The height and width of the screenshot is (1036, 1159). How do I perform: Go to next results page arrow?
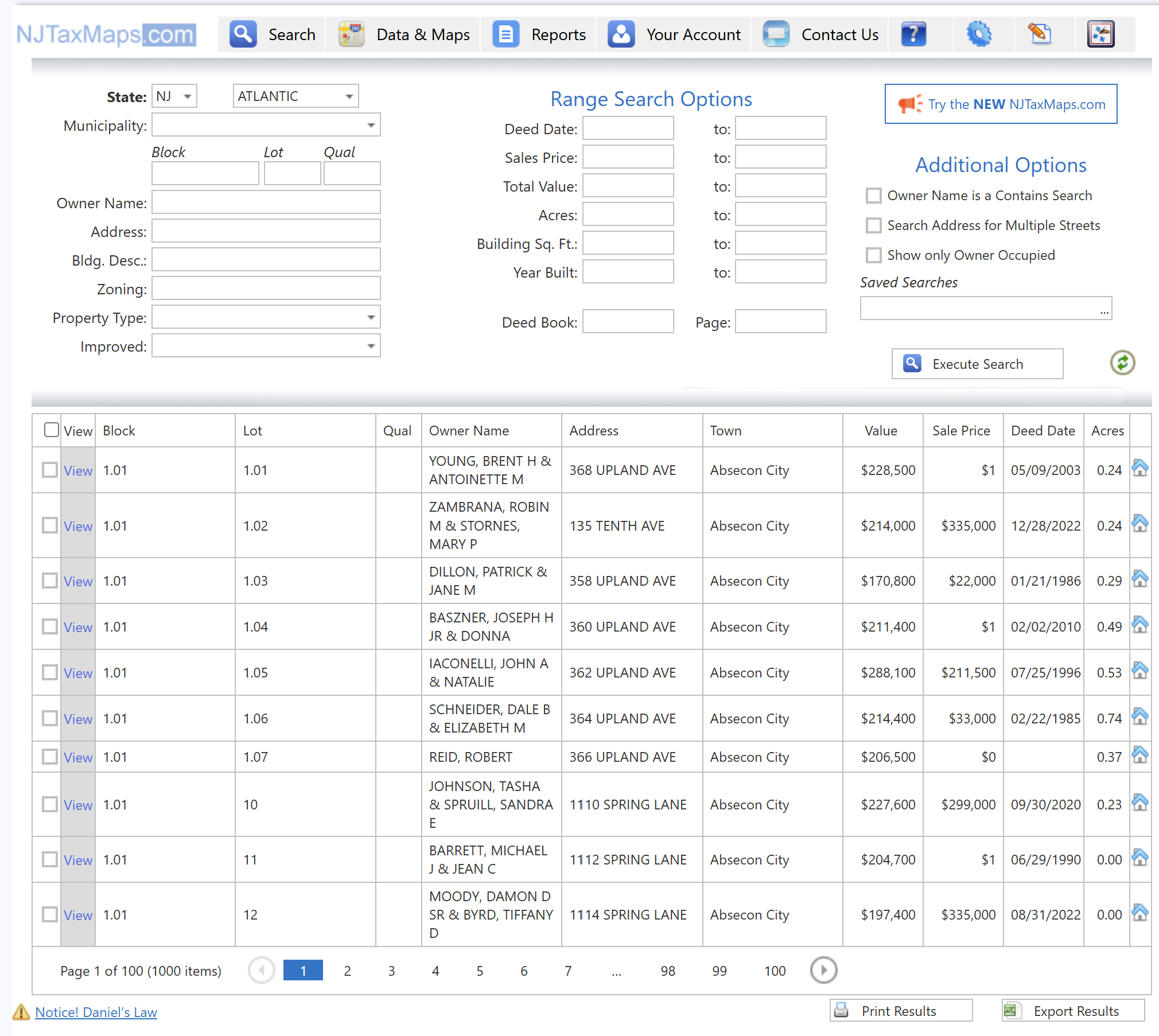tap(823, 970)
